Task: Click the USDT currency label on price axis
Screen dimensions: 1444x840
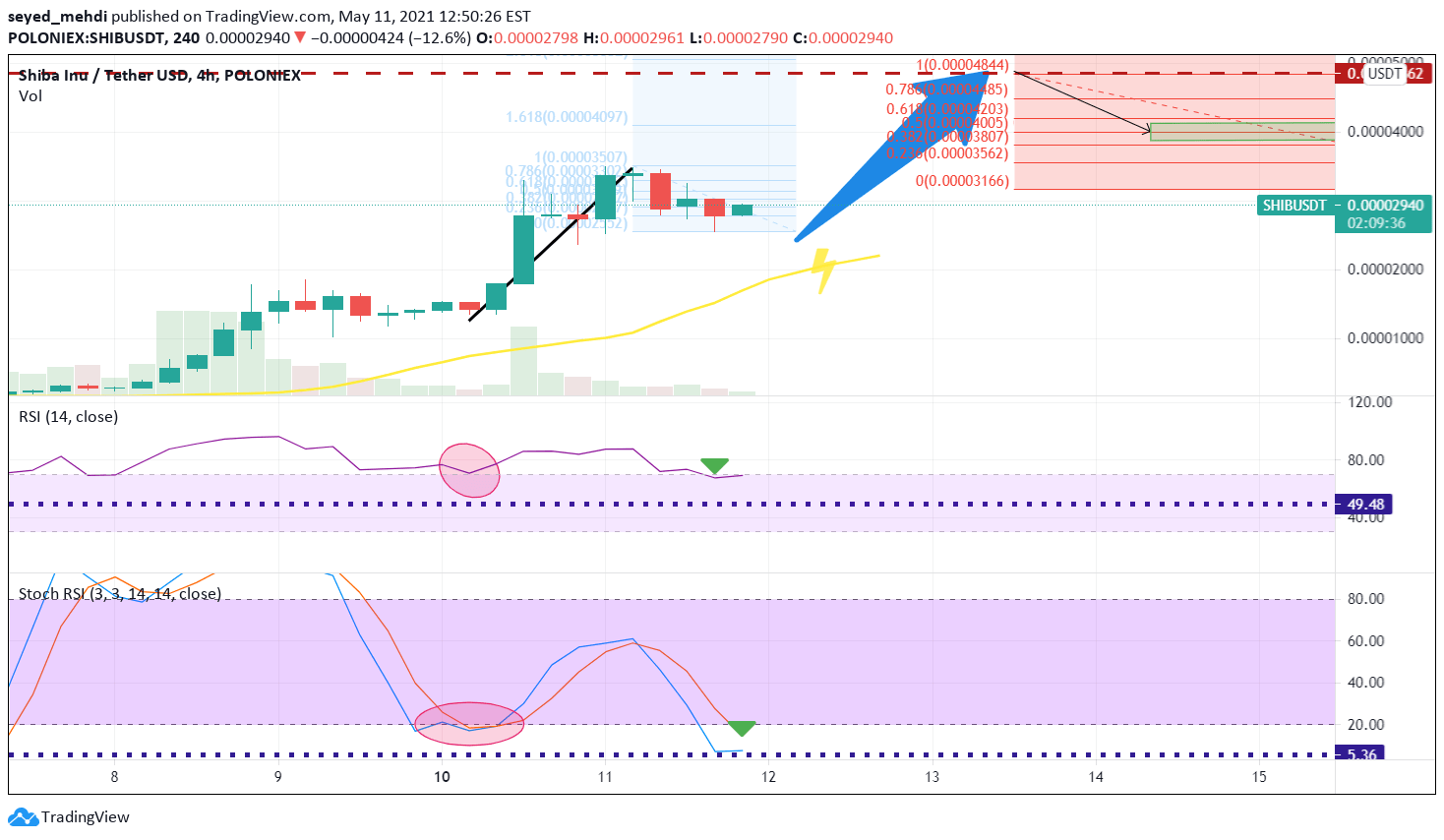Action: click(1385, 73)
